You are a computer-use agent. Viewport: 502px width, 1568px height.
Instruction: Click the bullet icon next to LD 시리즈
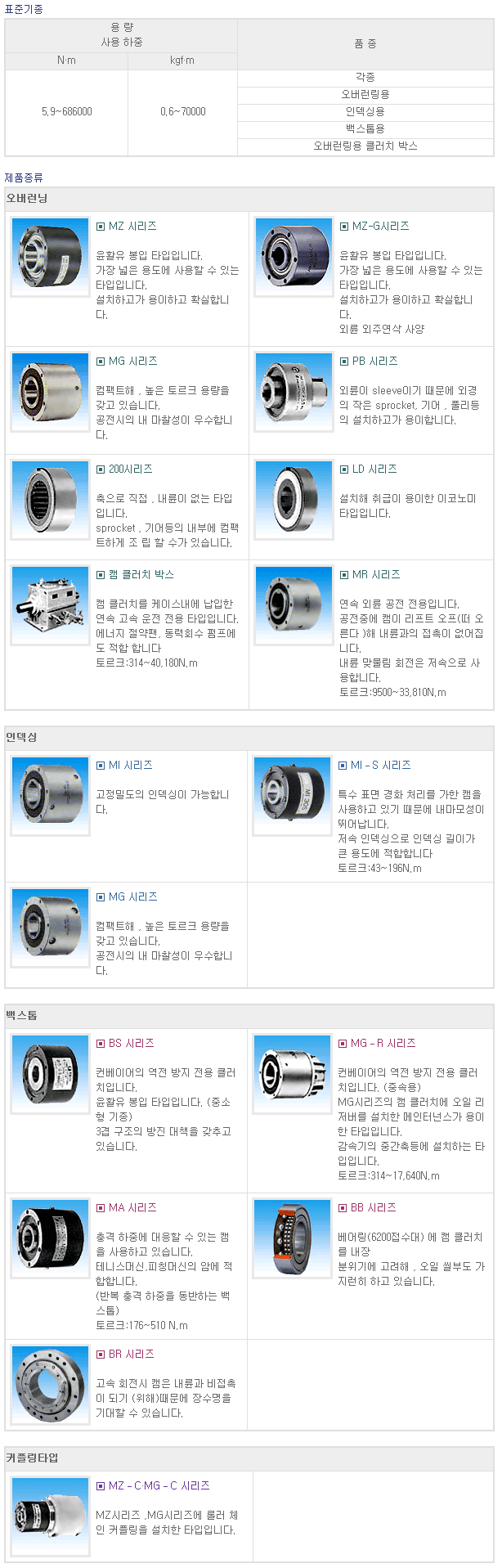[344, 470]
